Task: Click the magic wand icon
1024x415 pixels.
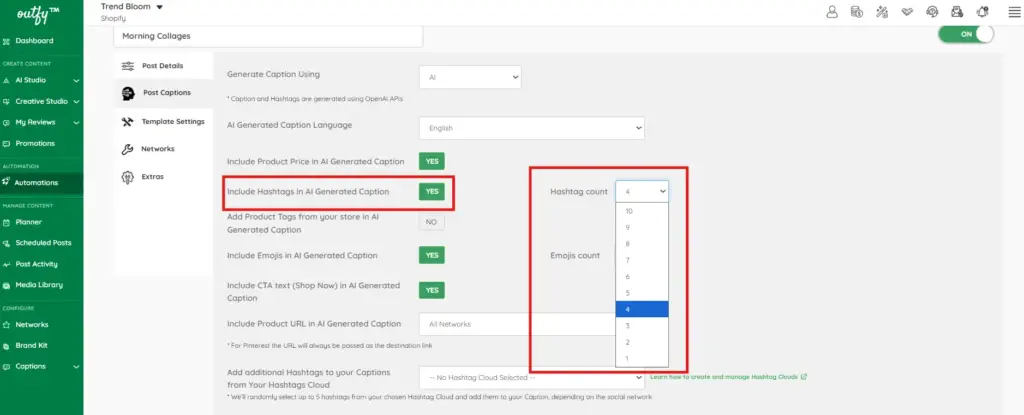Action: 882,11
